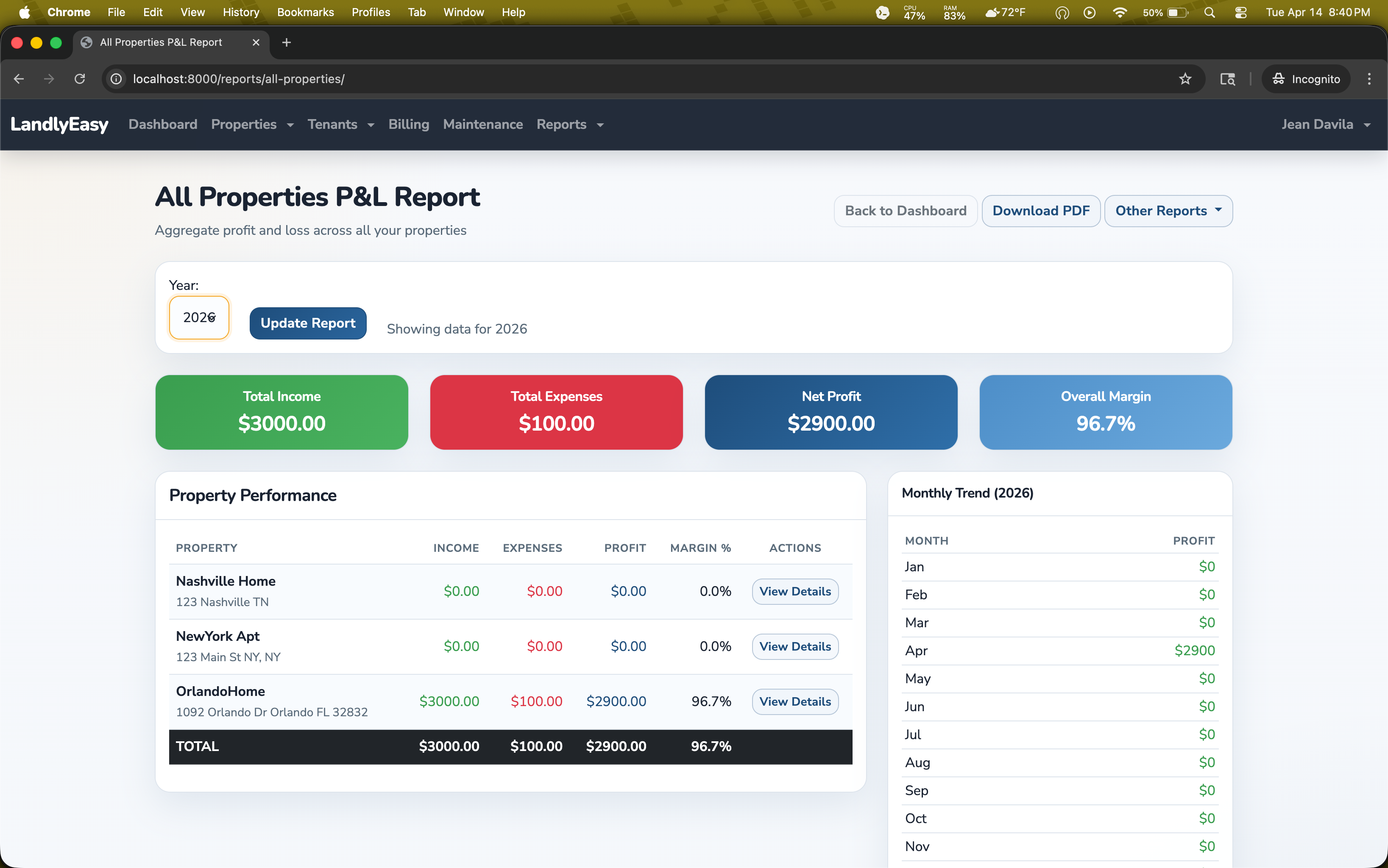
Task: Click the weather 72°F menu bar item
Action: click(1005, 12)
